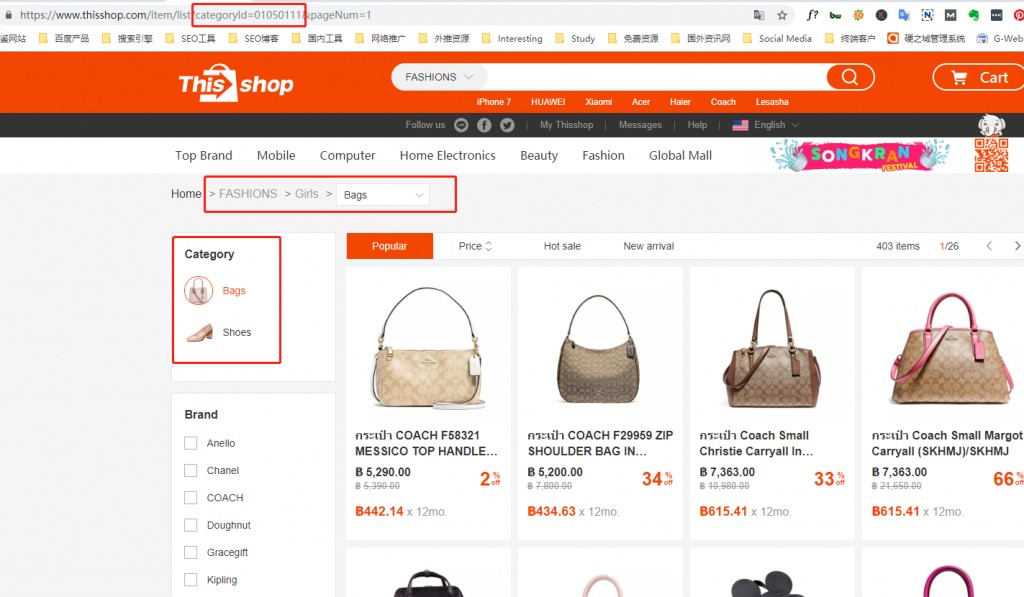Select the Popular sort tab
Viewport: 1024px width, 597px height.
pyautogui.click(x=389, y=246)
